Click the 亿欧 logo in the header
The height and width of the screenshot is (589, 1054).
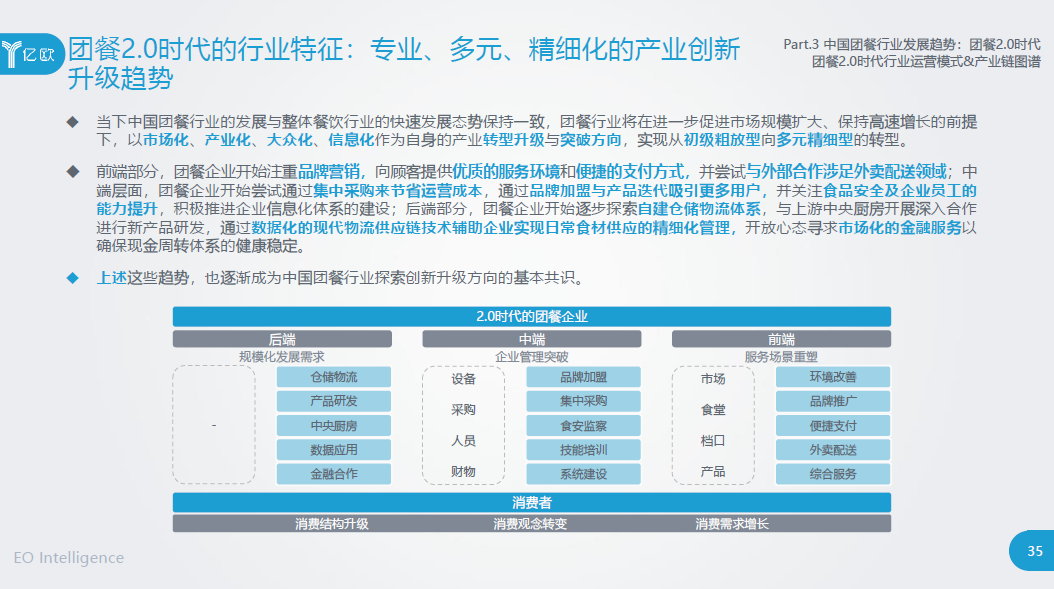tap(32, 54)
